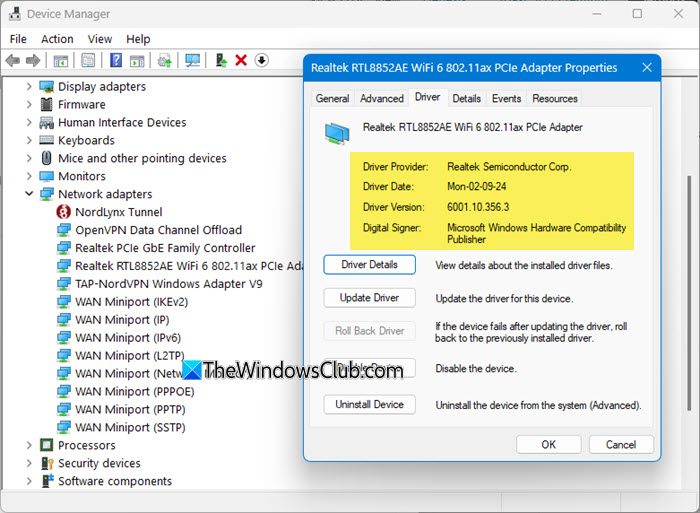The width and height of the screenshot is (700, 513).
Task: Click OK in the Properties dialog
Action: point(549,445)
